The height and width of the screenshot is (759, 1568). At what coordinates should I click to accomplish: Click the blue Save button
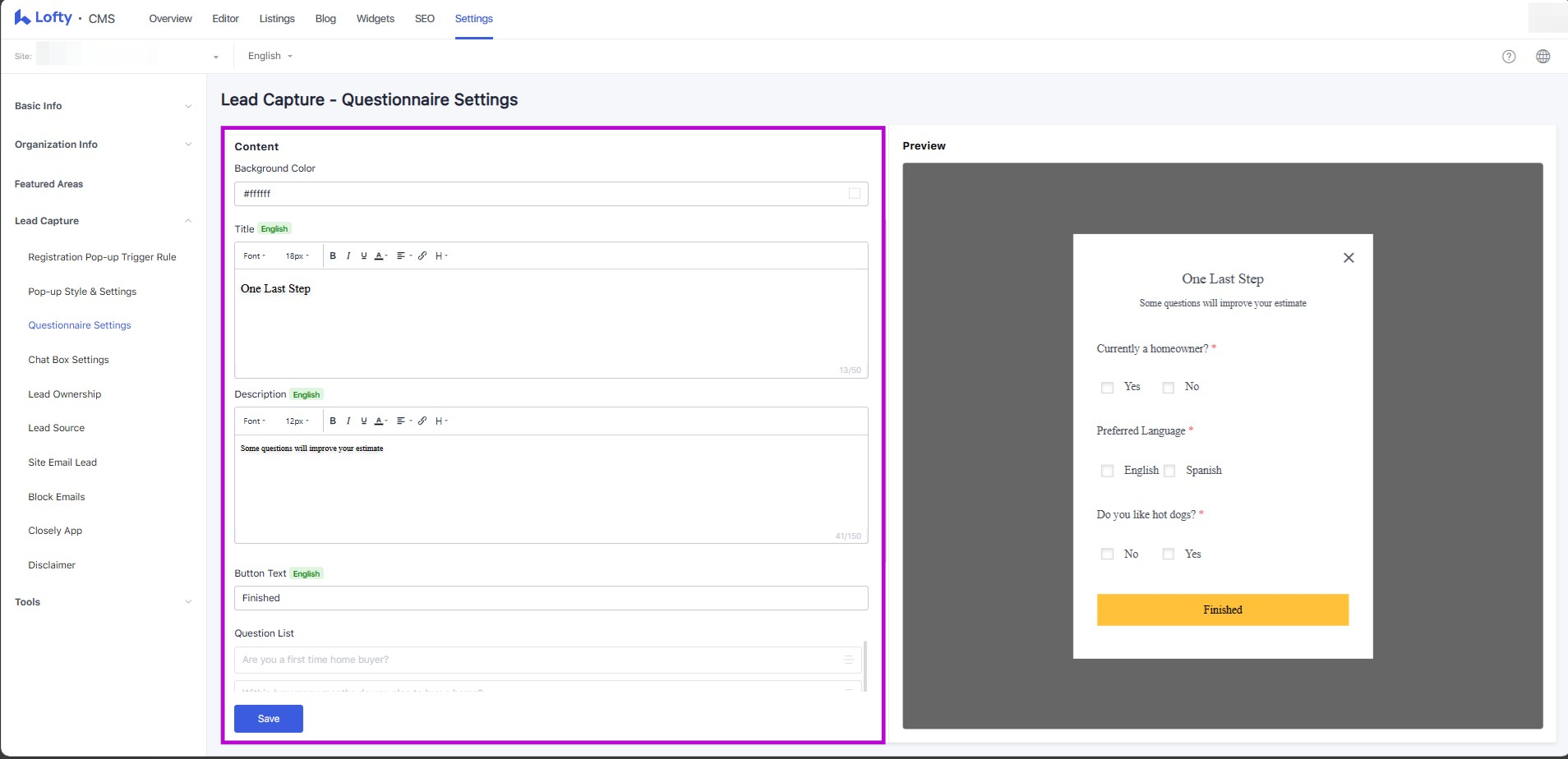click(x=268, y=719)
